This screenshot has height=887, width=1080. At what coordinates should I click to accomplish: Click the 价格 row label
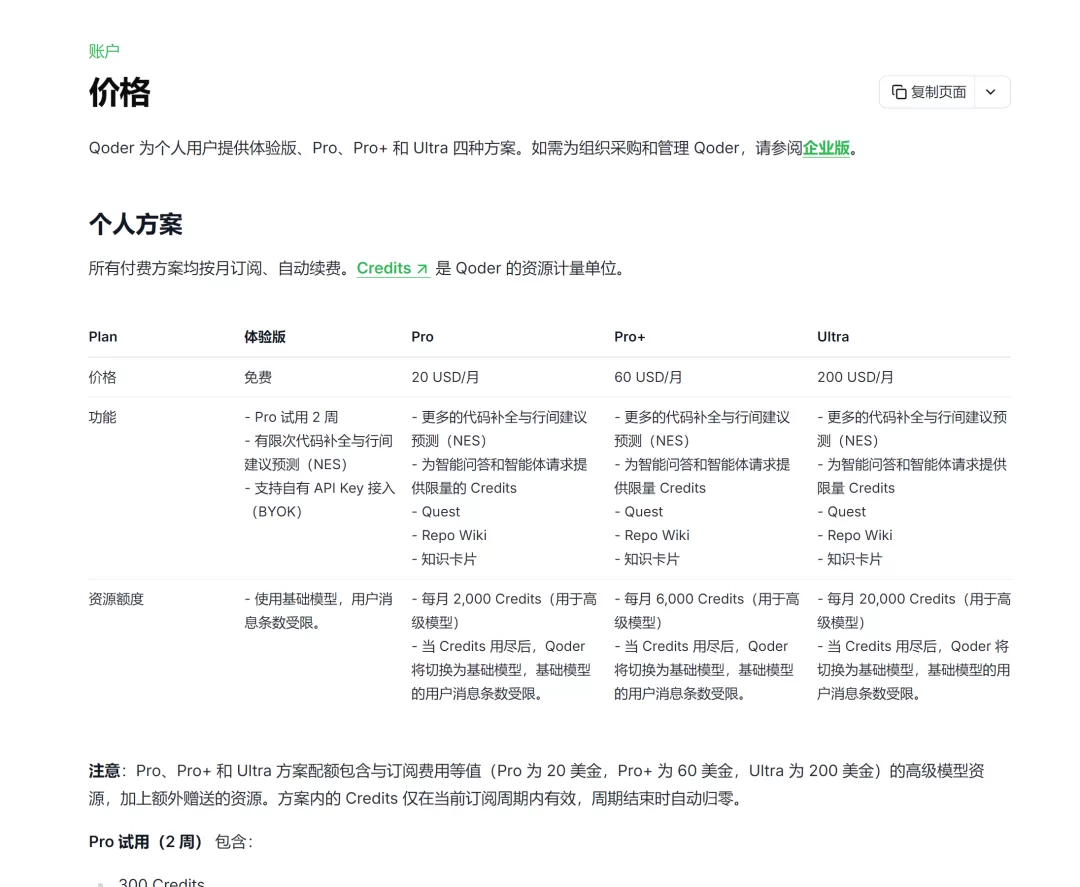pyautogui.click(x=103, y=377)
